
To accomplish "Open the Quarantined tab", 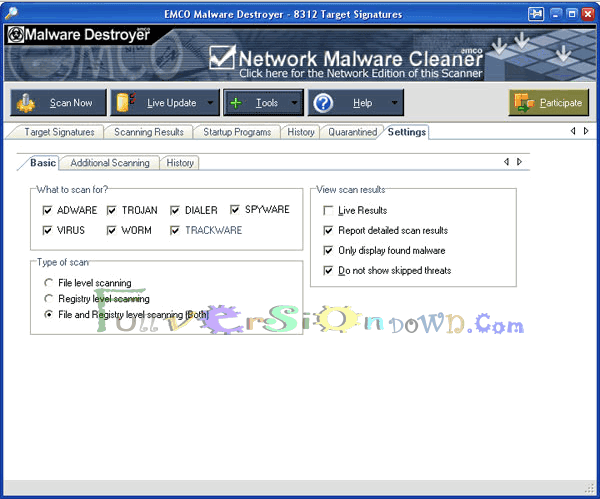I will coord(352,132).
